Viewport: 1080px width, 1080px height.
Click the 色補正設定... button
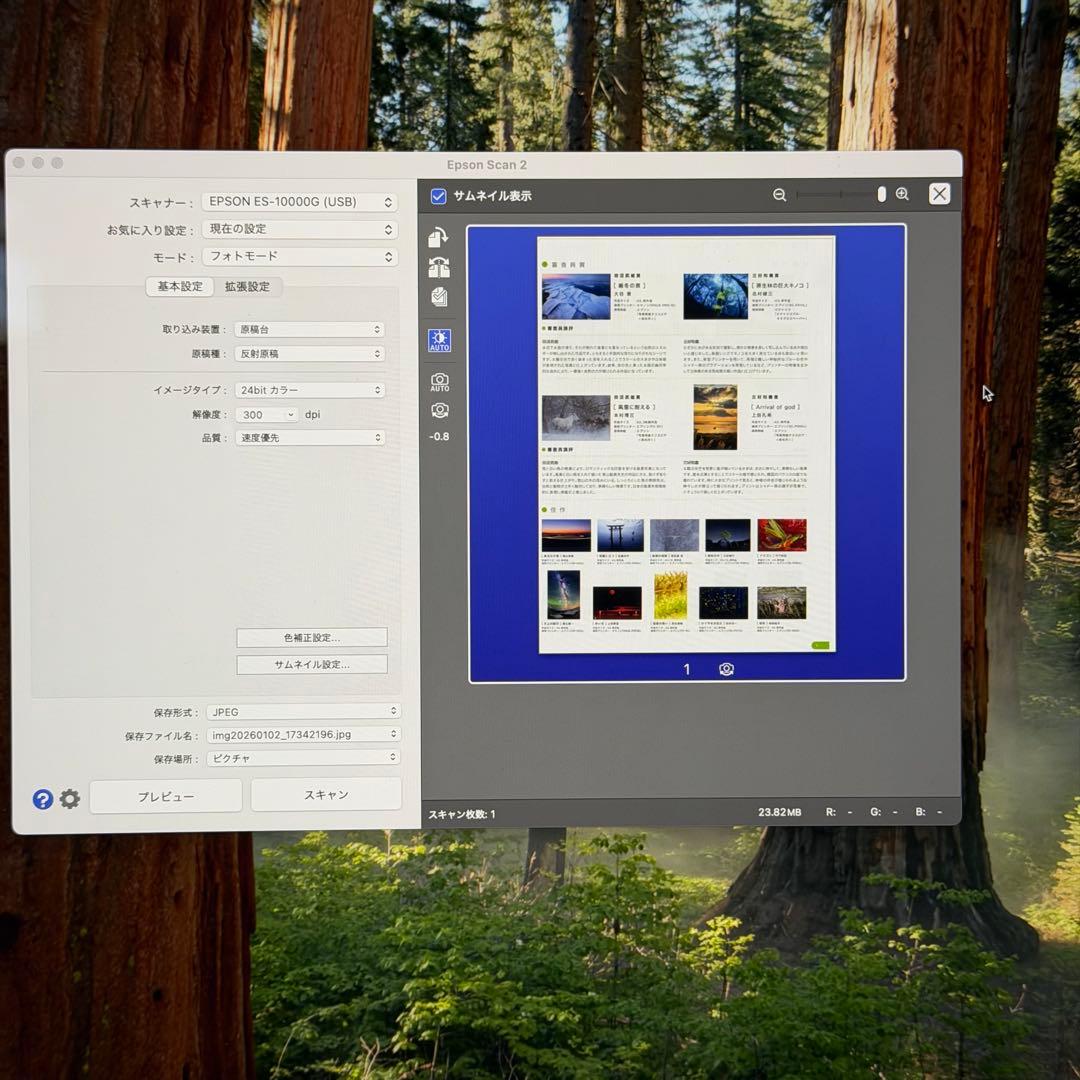point(311,638)
